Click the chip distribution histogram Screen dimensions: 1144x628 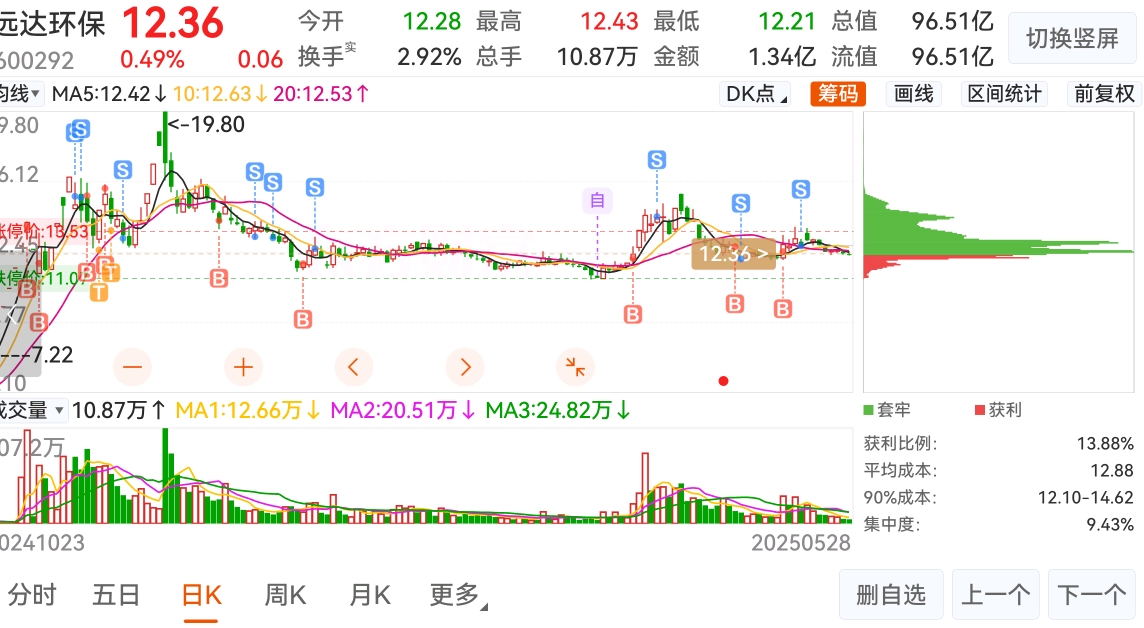[998, 252]
